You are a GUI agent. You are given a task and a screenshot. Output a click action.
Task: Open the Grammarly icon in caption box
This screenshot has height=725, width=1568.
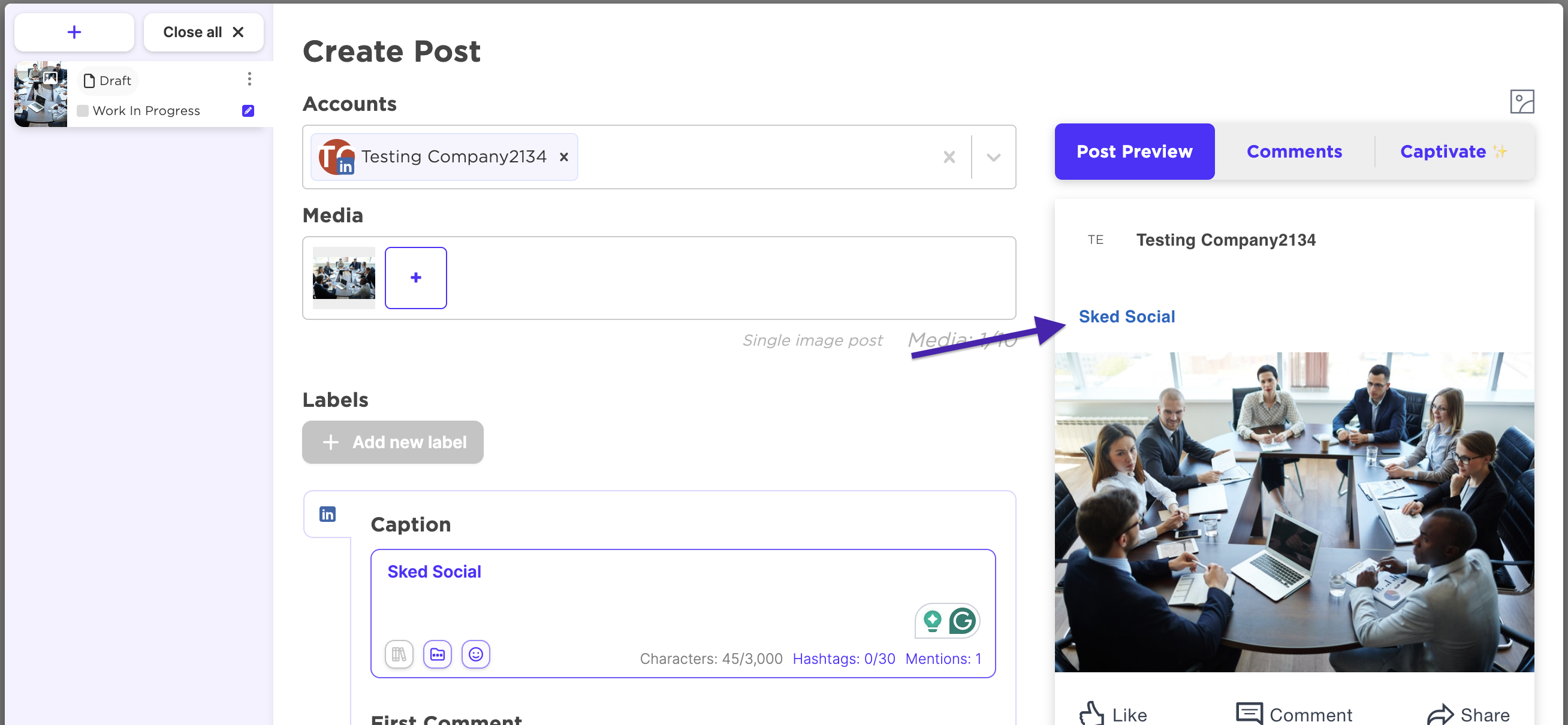(x=962, y=621)
